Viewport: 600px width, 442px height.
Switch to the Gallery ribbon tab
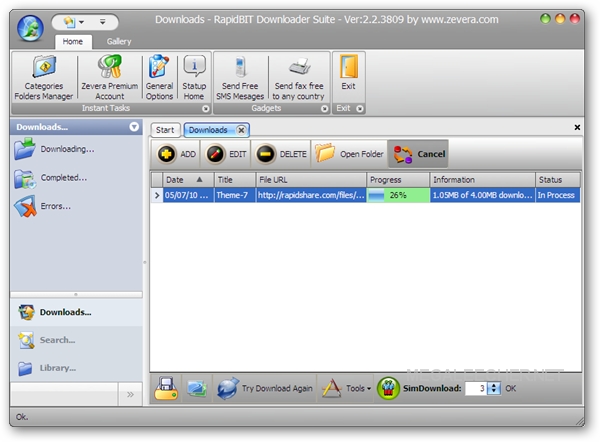point(119,41)
